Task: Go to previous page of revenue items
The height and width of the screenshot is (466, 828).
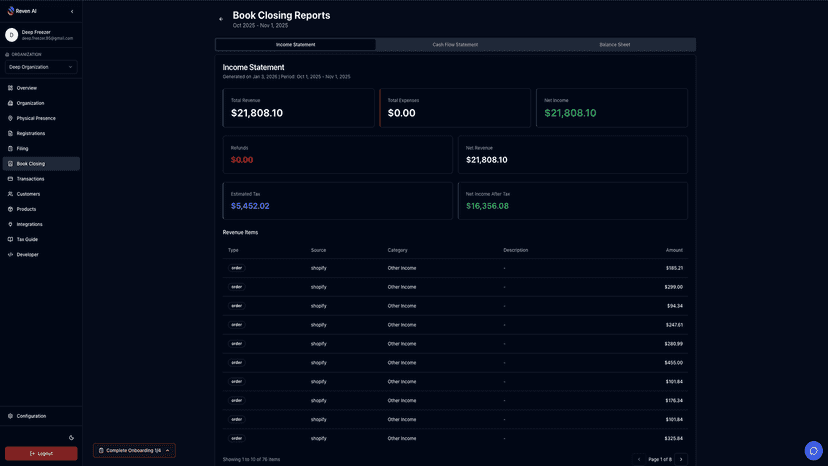Action: point(639,459)
